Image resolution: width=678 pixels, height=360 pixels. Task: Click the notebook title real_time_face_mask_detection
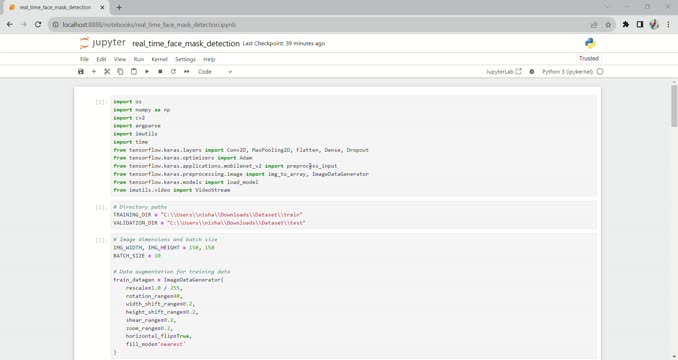(186, 43)
